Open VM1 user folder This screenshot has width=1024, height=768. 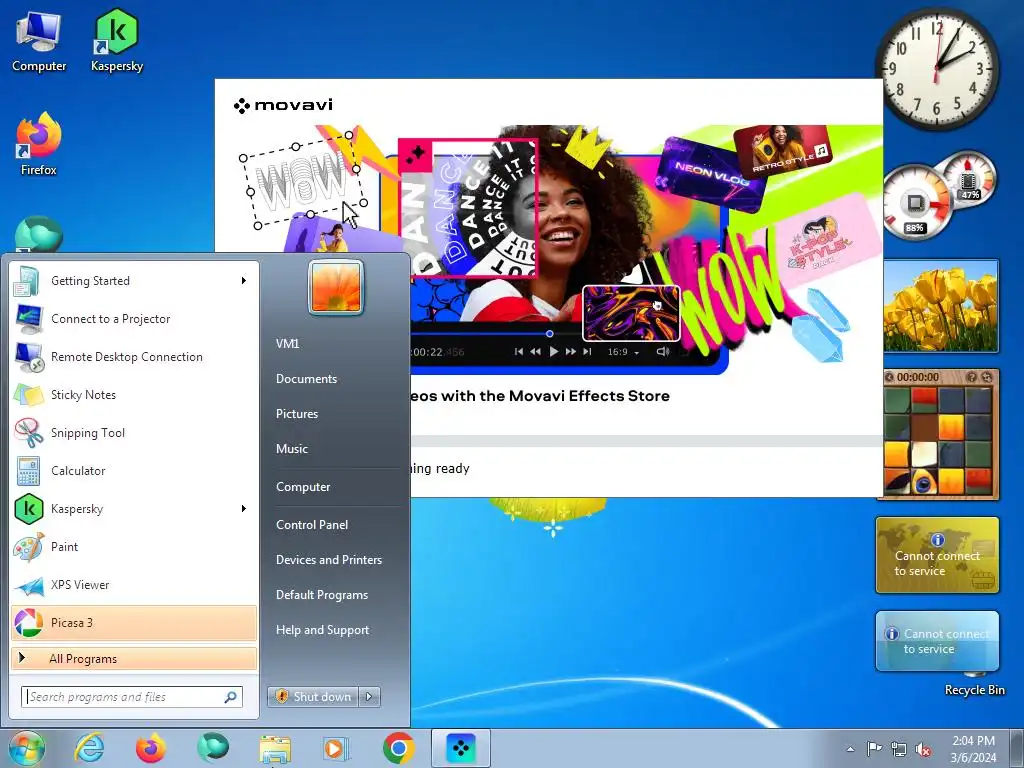coord(287,344)
